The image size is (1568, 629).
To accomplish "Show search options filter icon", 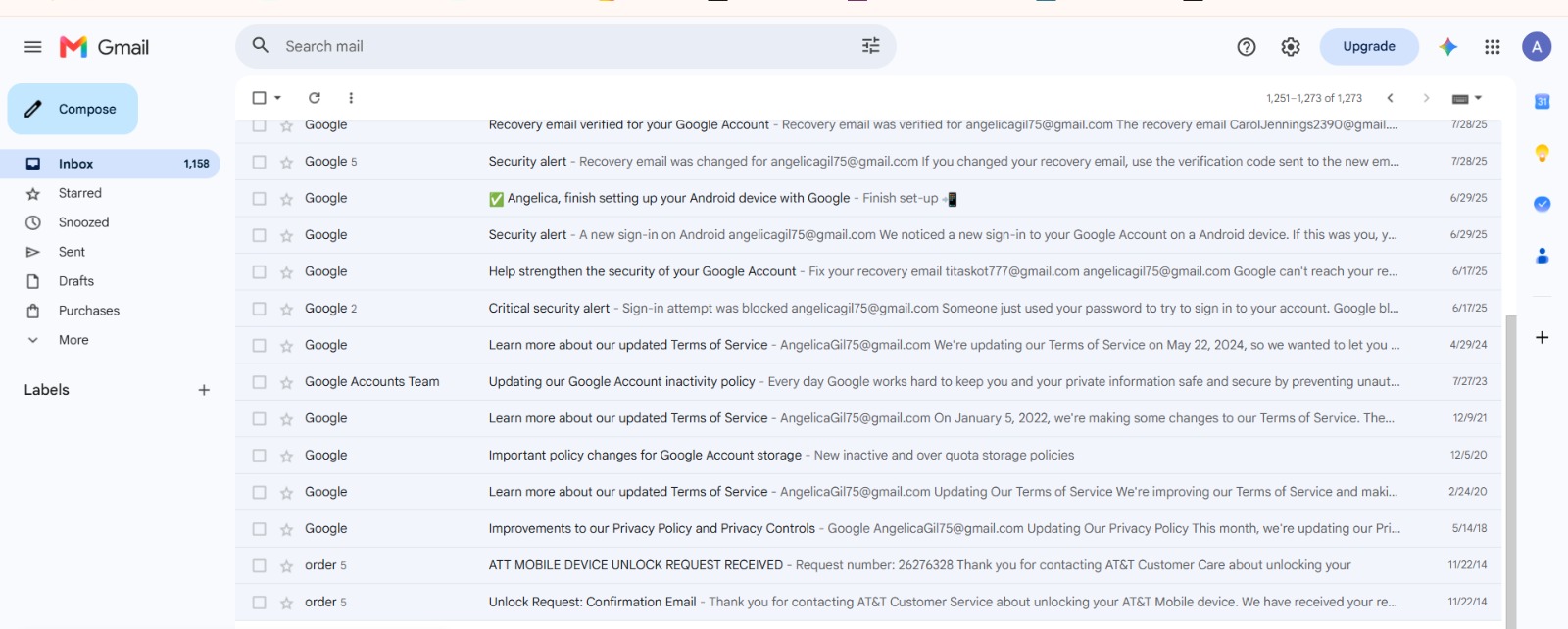I will point(871,45).
